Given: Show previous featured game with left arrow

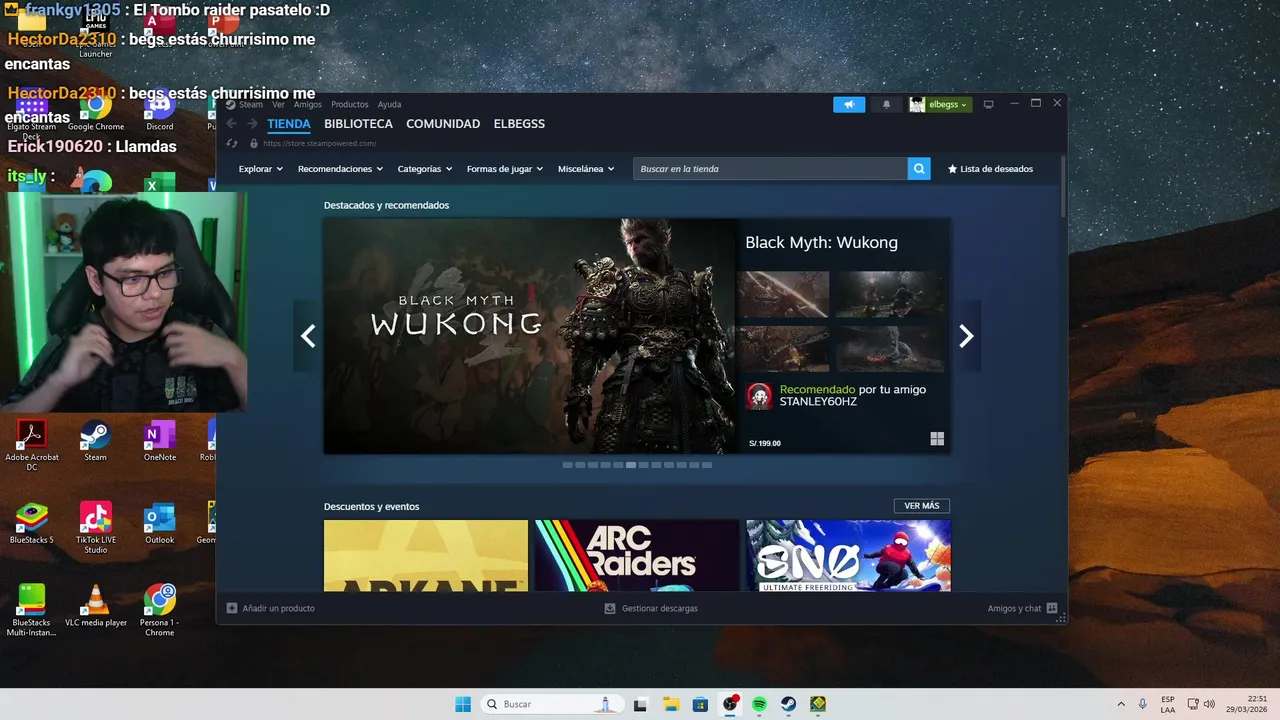Looking at the screenshot, I should click(x=308, y=336).
